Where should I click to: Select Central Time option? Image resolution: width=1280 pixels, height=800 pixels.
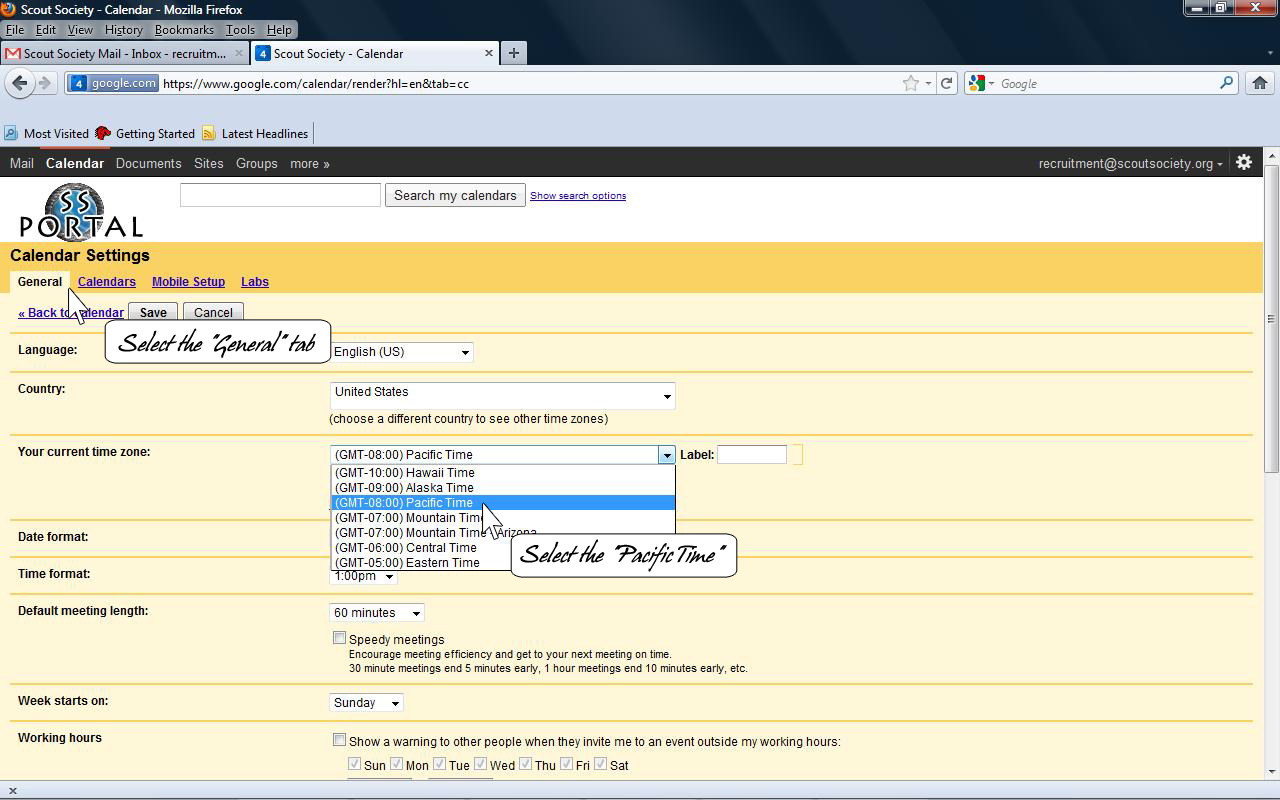click(x=420, y=547)
